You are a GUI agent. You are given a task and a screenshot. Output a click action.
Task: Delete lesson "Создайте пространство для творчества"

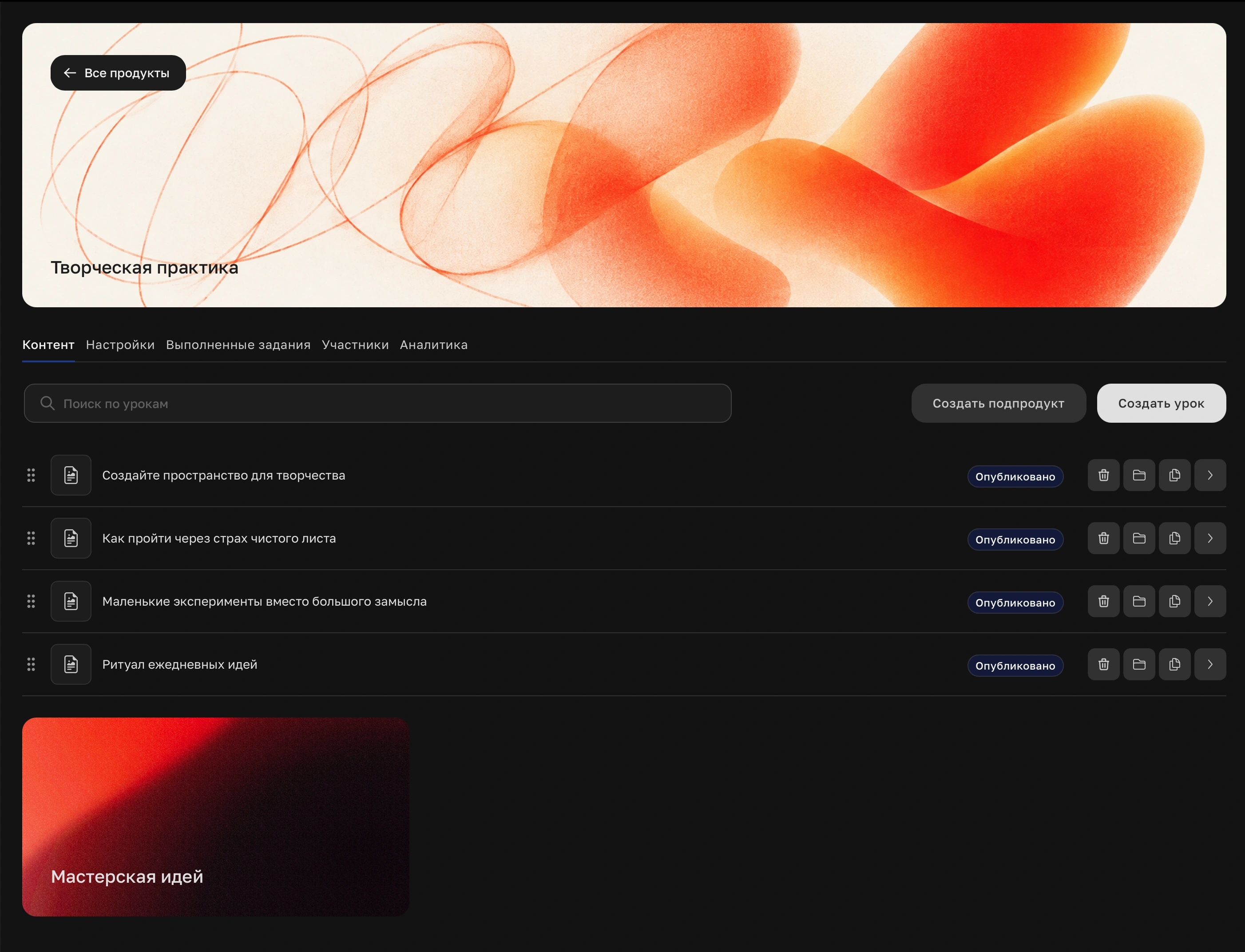point(1103,475)
